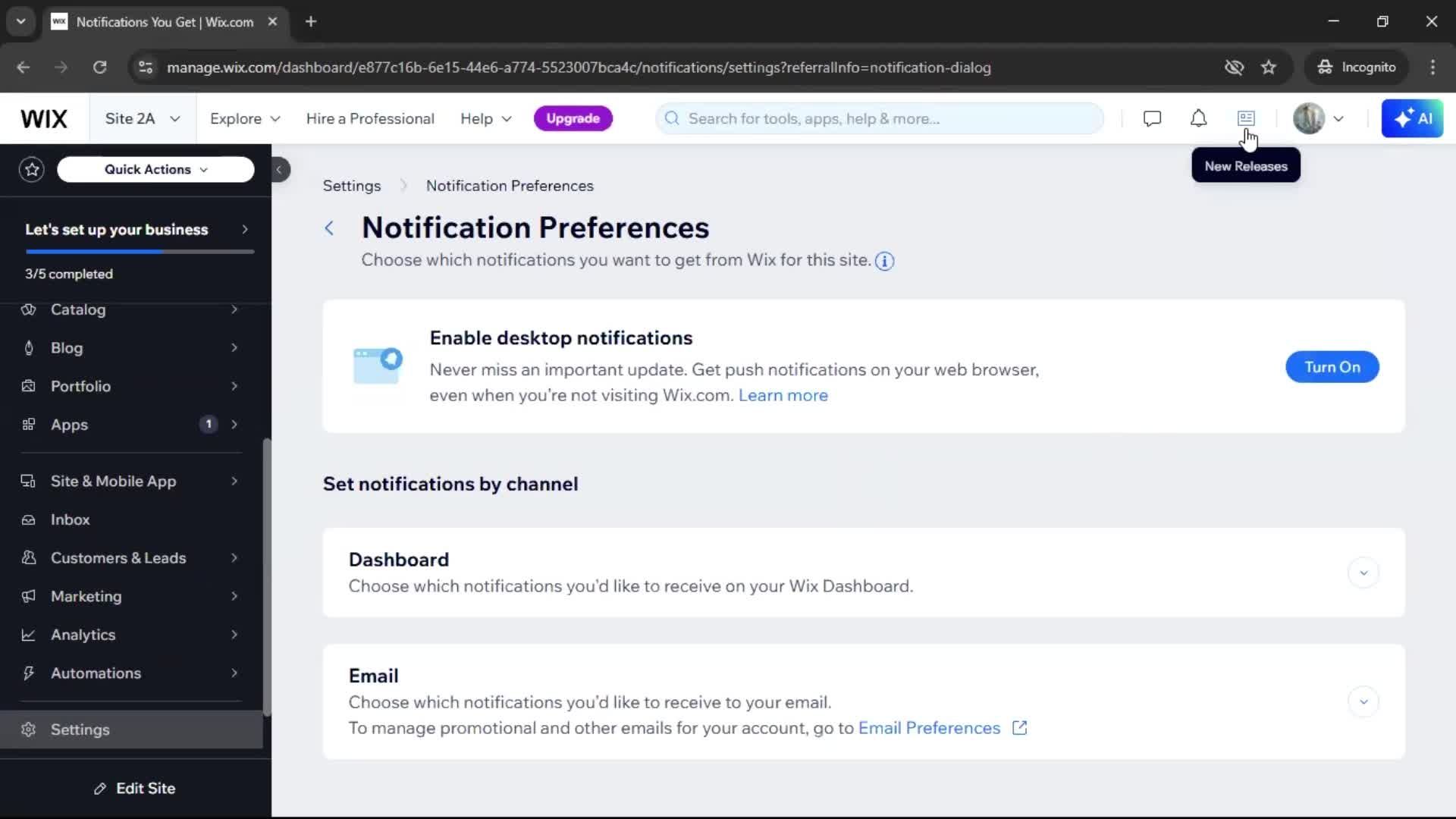Click the desktop notifications illustration icon
The image size is (1456, 819).
(378, 366)
